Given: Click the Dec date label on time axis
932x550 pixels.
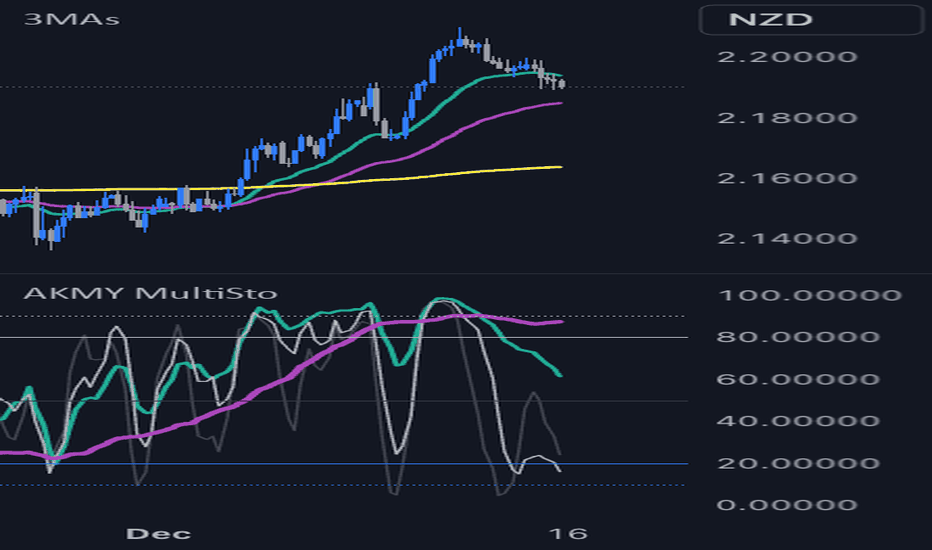Looking at the screenshot, I should point(158,533).
